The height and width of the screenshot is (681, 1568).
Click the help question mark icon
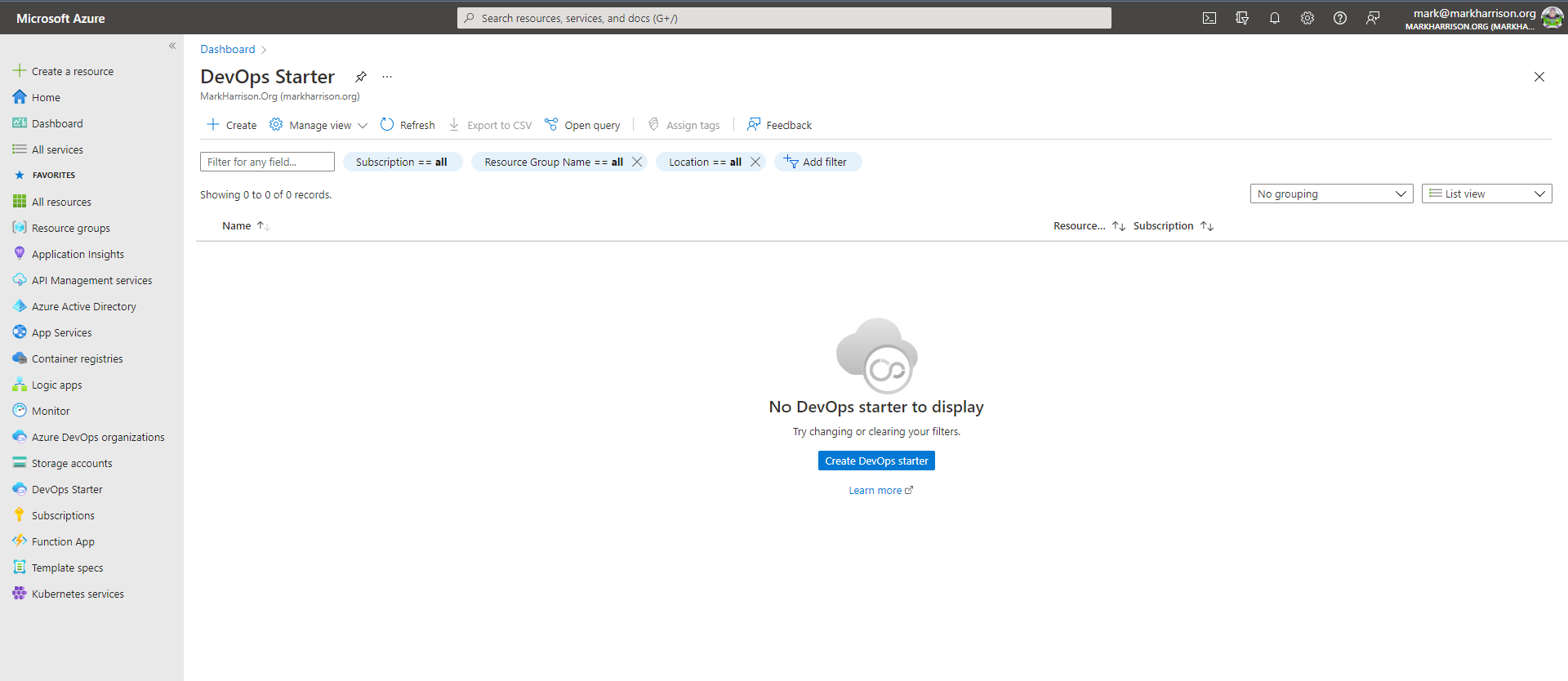click(1340, 18)
